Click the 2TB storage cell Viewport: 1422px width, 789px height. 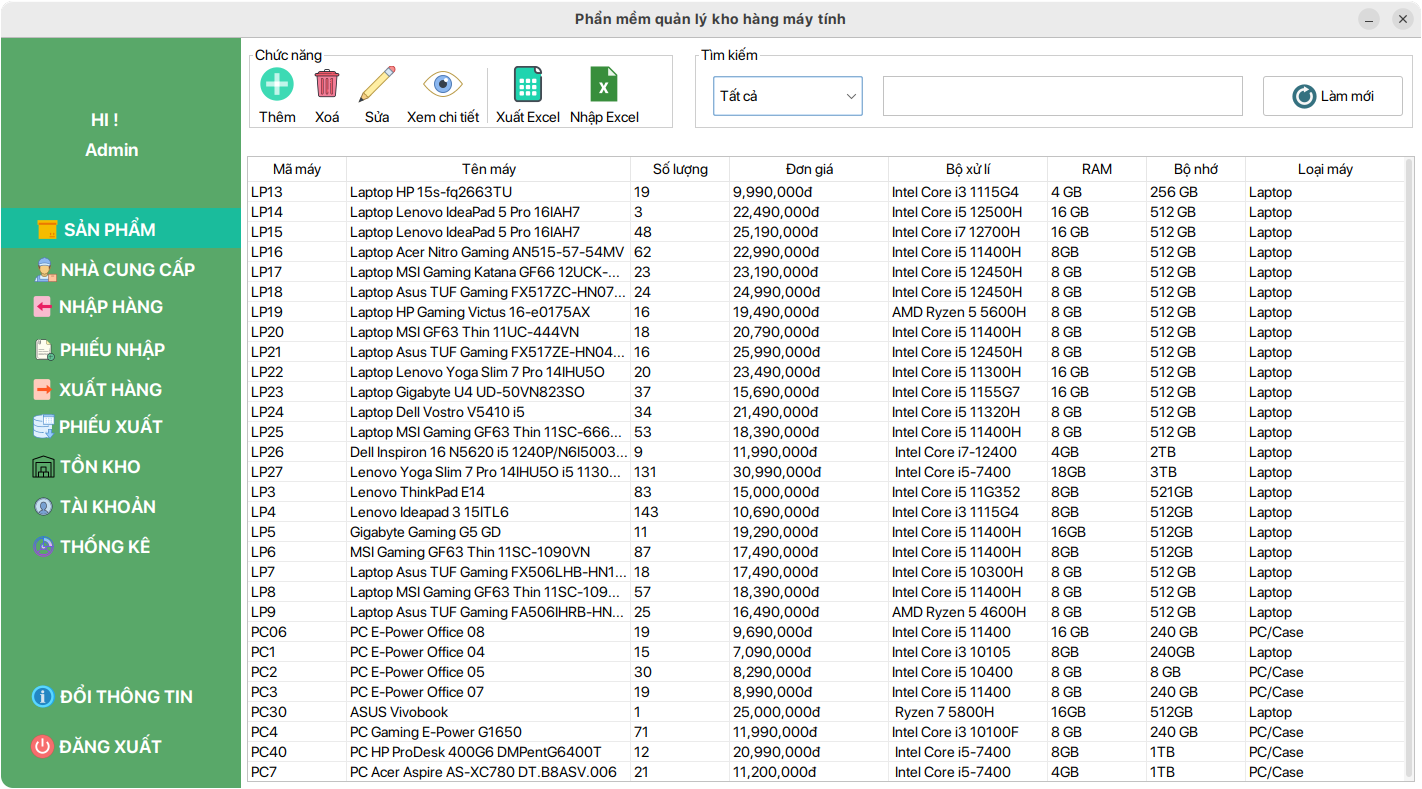[x=1196, y=452]
